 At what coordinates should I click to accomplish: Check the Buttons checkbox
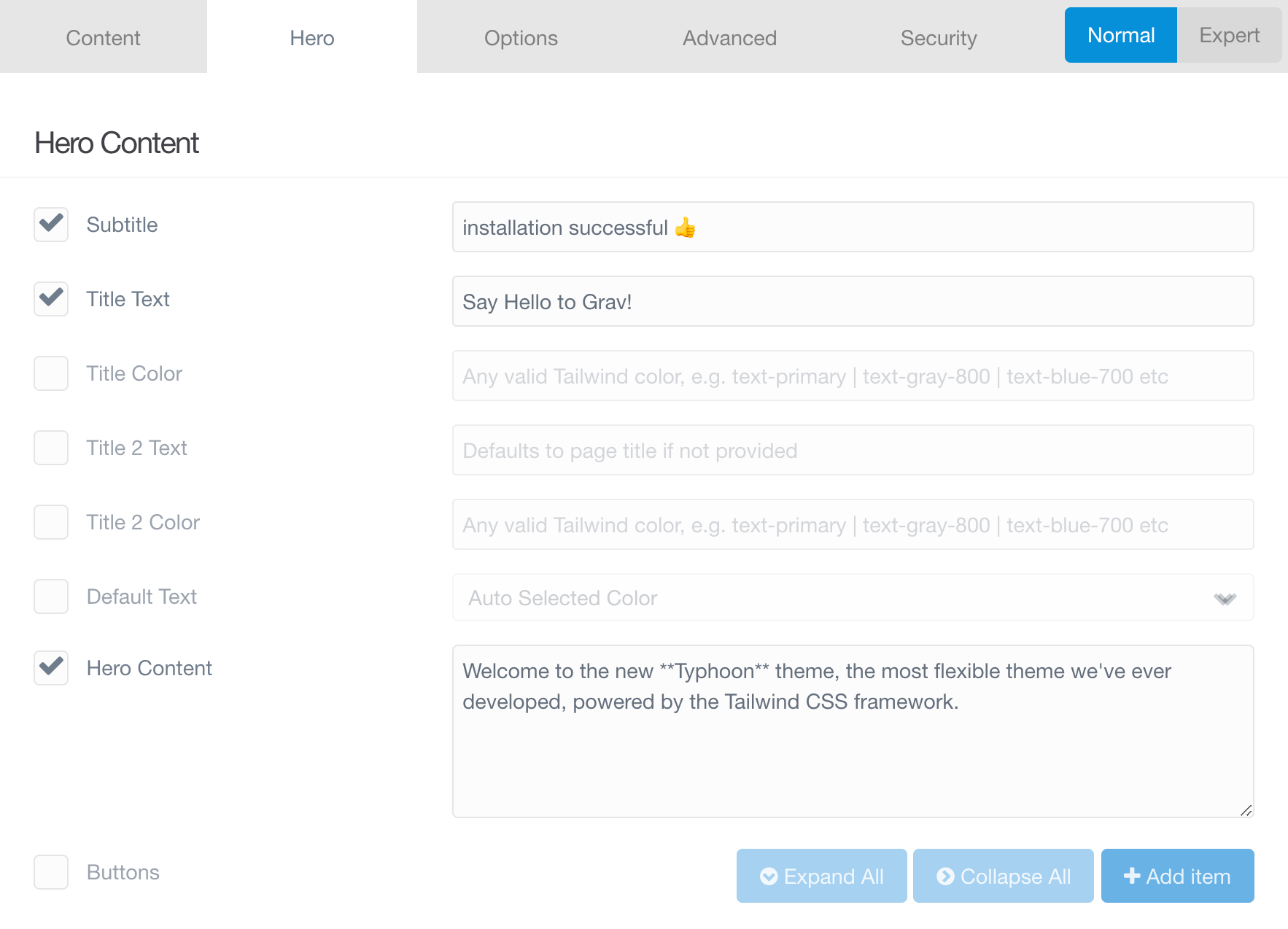tap(51, 872)
